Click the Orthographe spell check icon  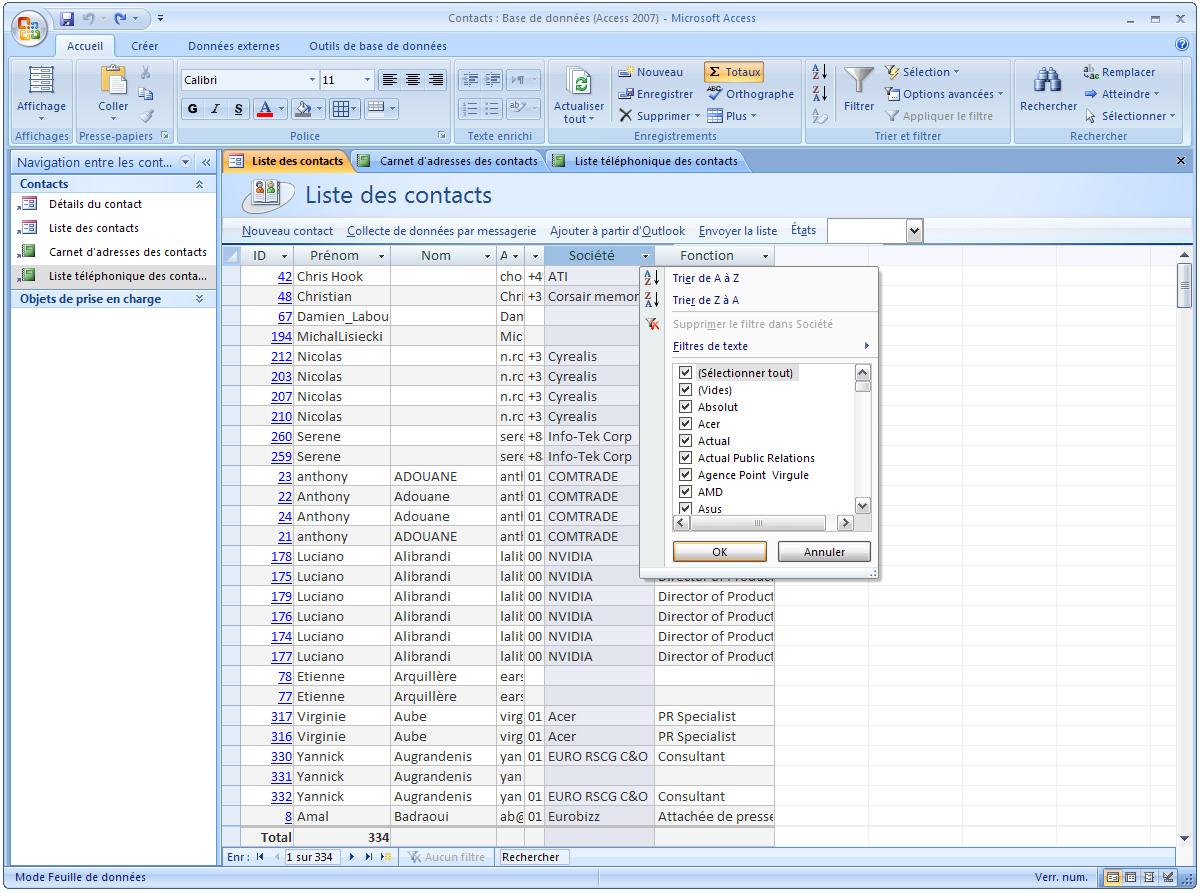714,94
